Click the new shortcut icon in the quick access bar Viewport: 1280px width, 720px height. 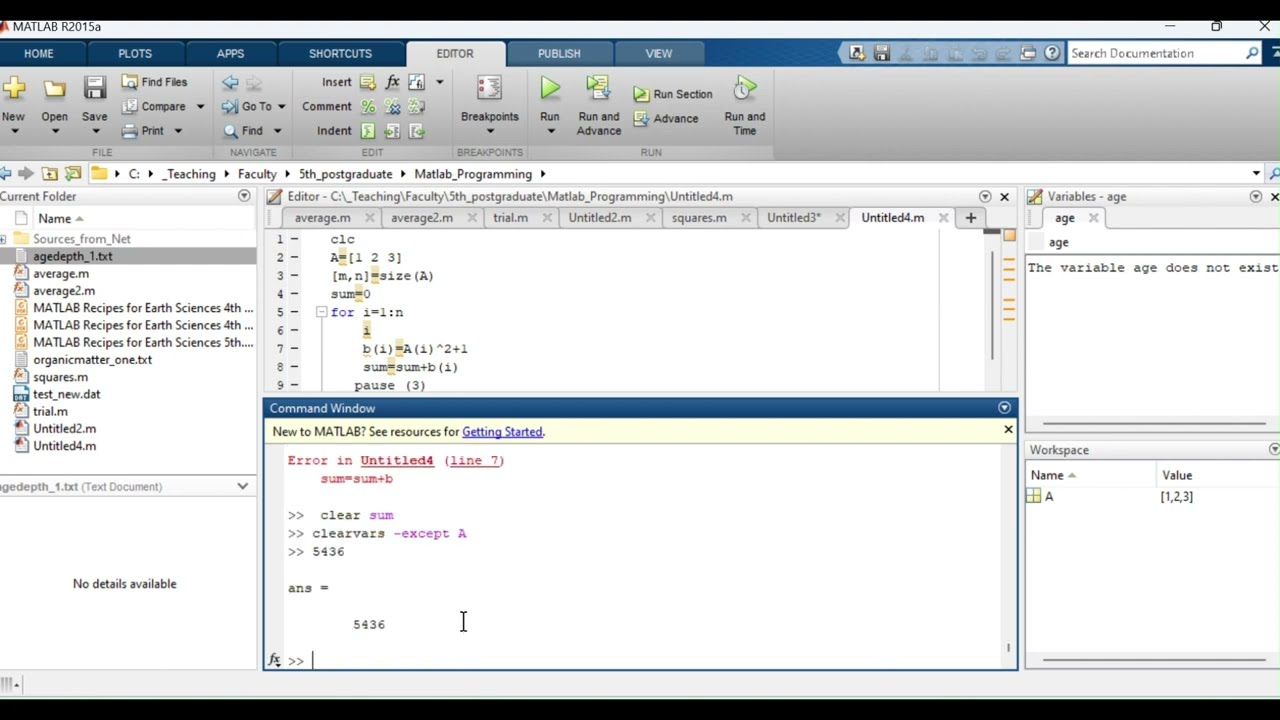857,53
